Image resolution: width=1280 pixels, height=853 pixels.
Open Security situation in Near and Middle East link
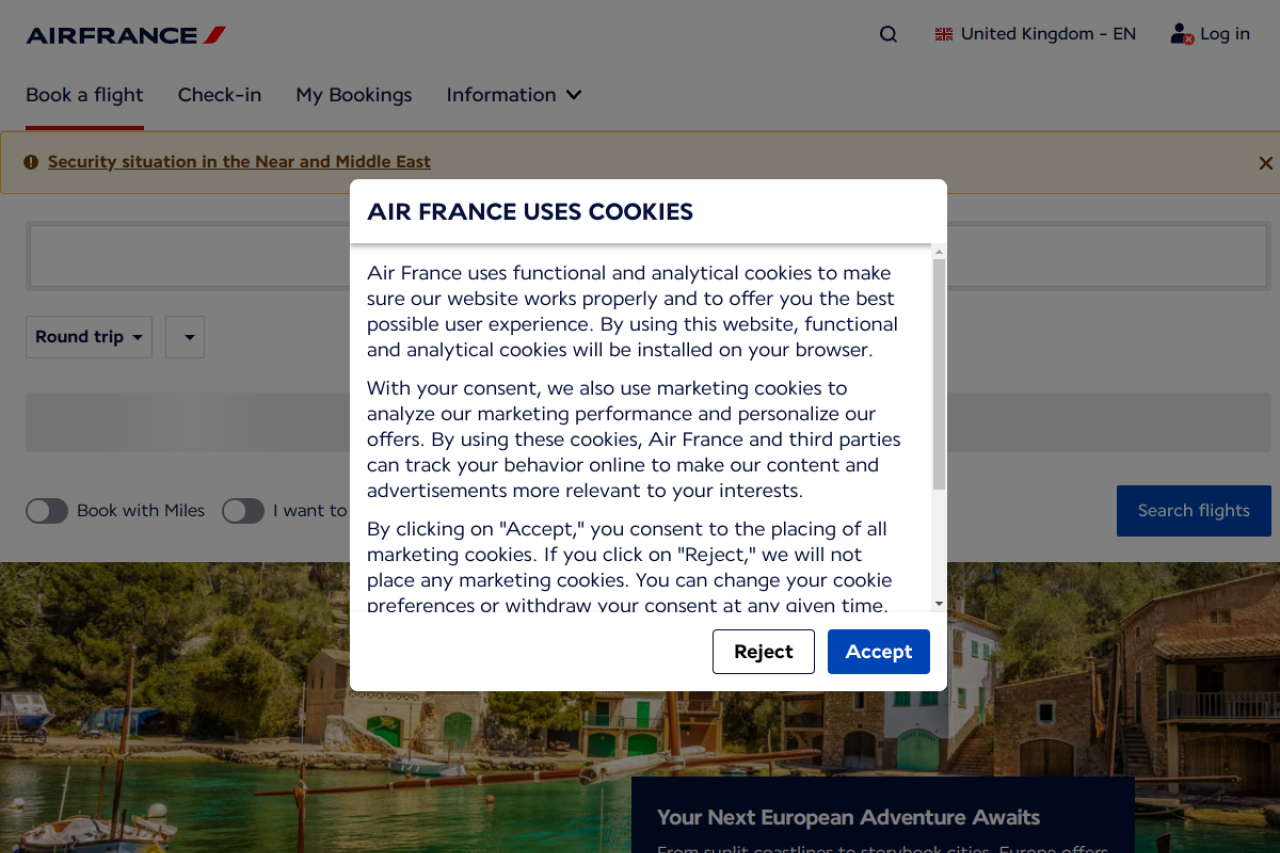pos(239,162)
